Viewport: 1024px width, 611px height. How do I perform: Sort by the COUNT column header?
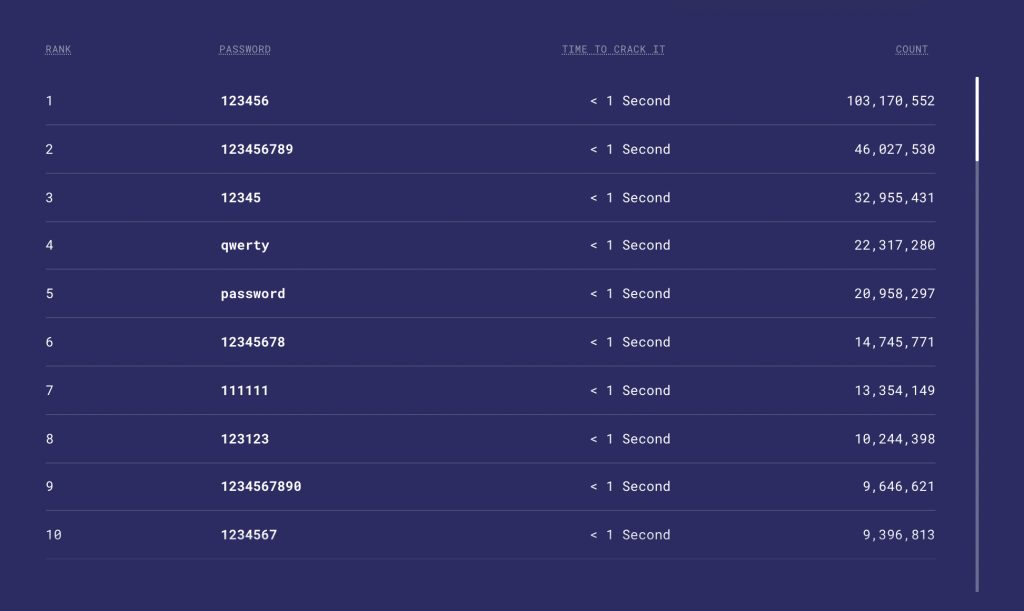(911, 50)
